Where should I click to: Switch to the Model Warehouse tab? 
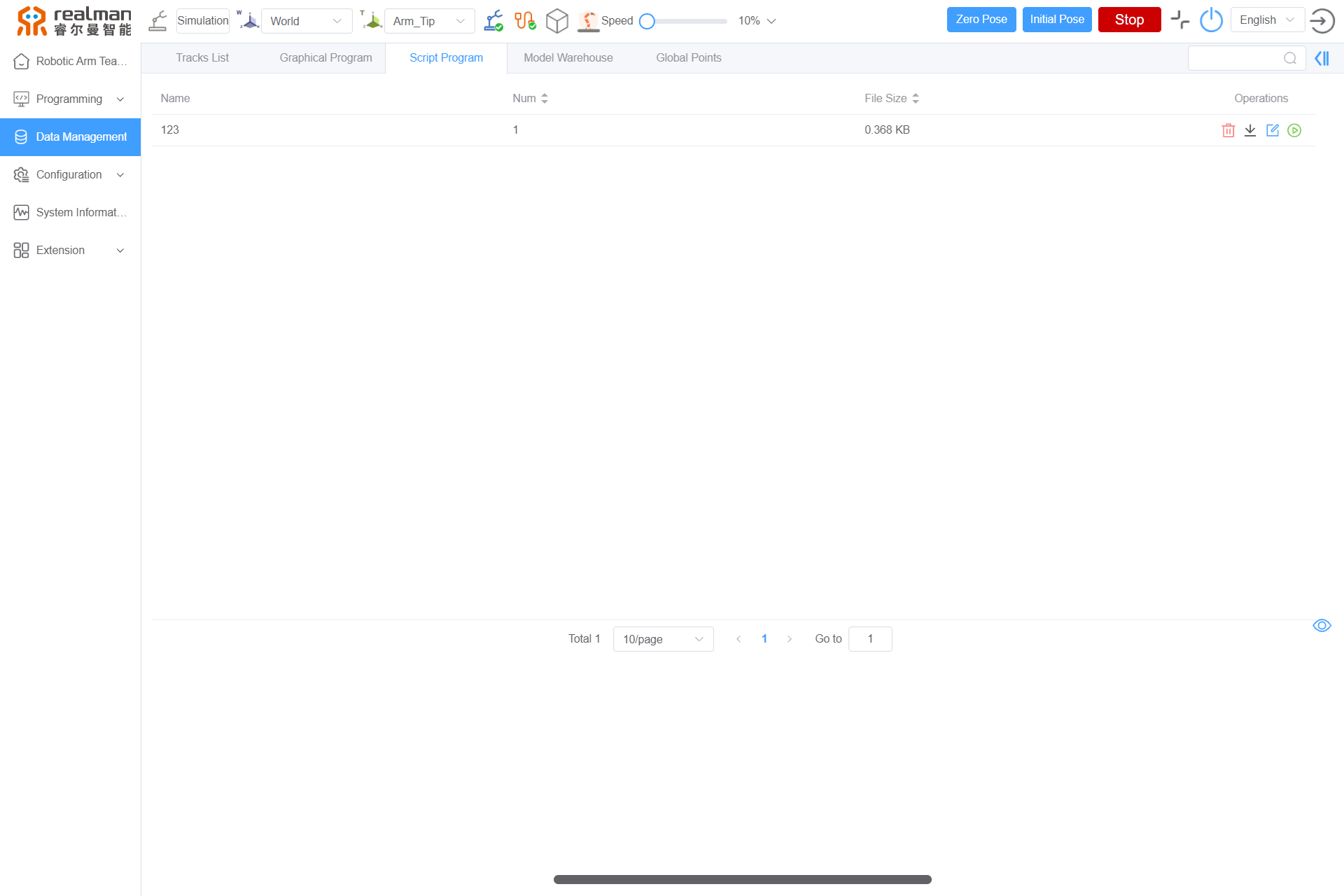[568, 58]
